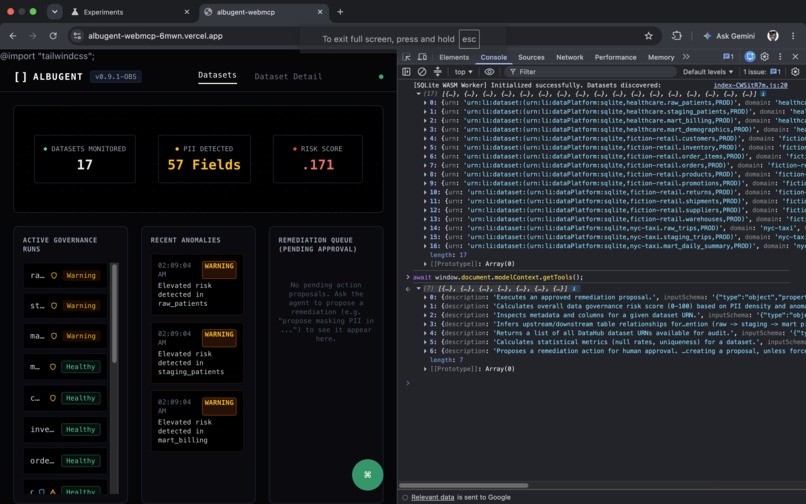Click the Ask Gemini button
The image size is (806, 504).
[730, 36]
